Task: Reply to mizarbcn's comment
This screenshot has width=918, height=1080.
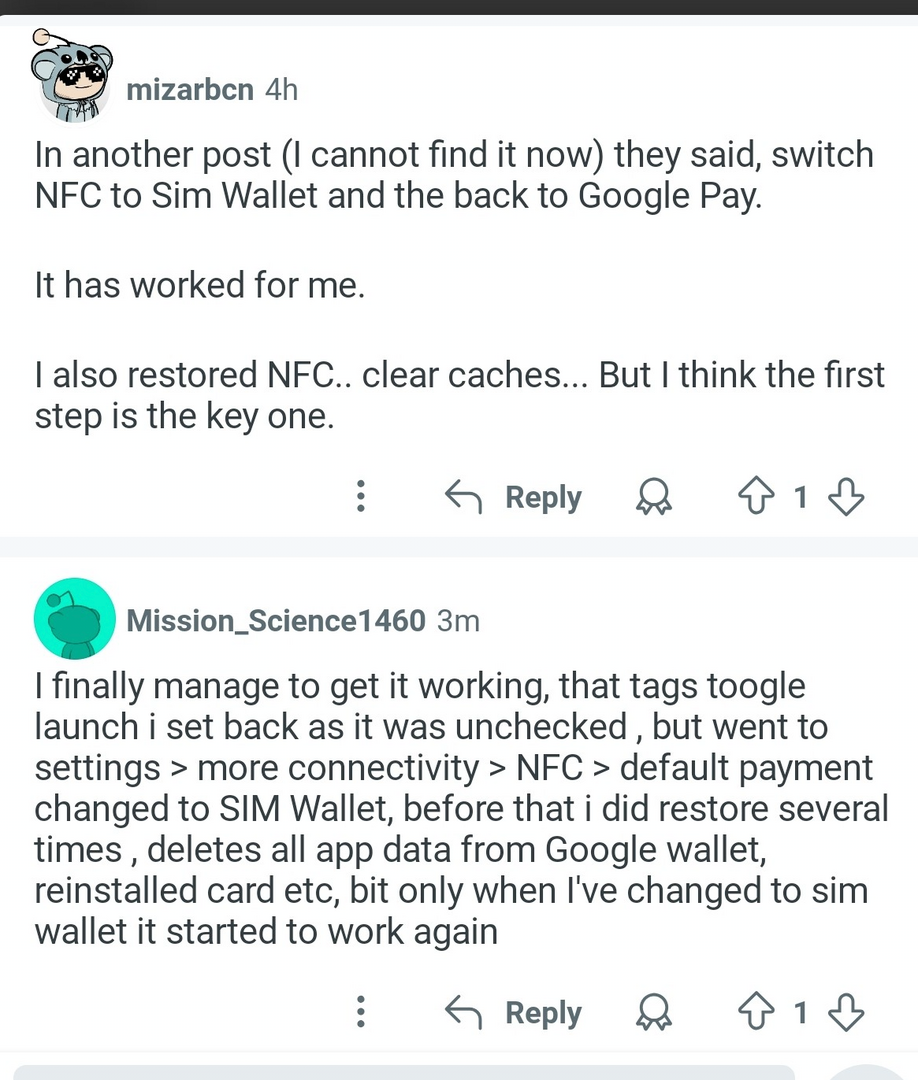Action: (513, 496)
